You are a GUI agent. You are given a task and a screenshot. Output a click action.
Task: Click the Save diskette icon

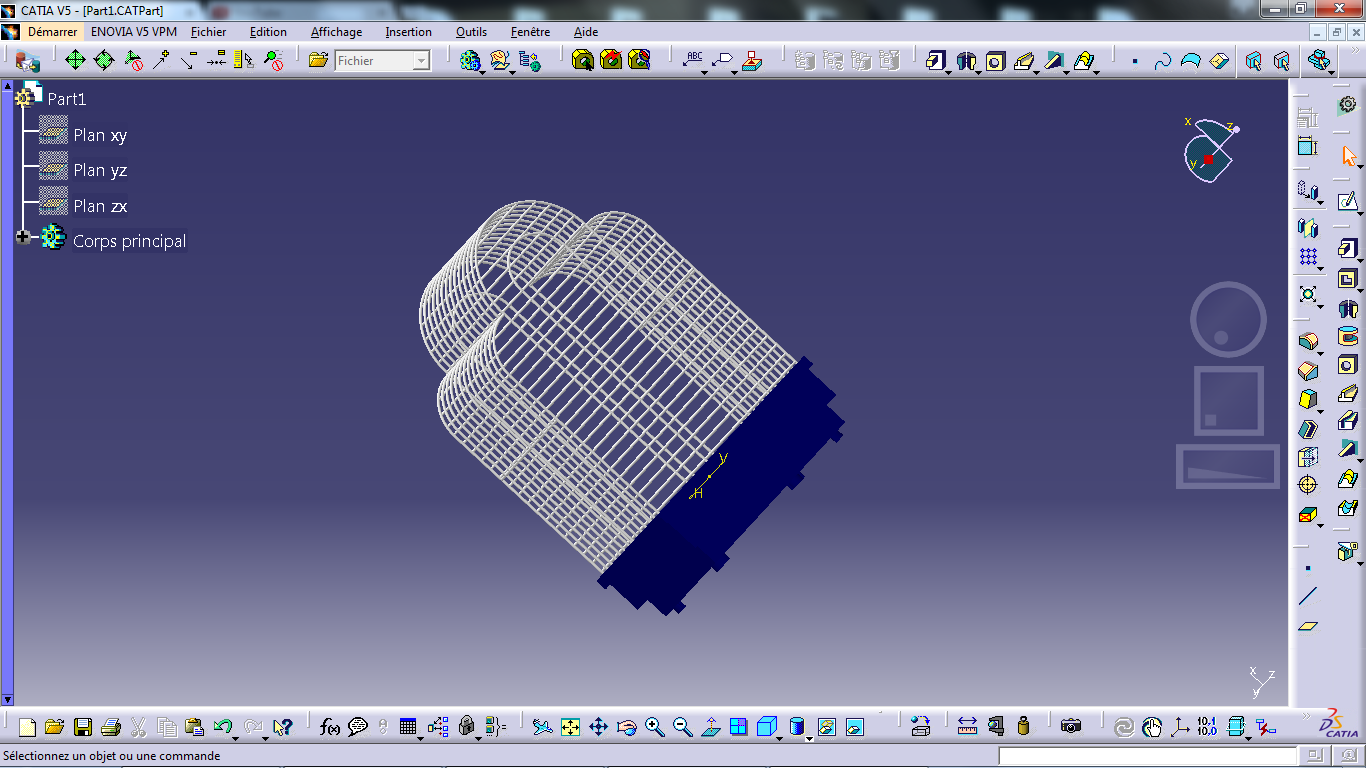click(83, 727)
